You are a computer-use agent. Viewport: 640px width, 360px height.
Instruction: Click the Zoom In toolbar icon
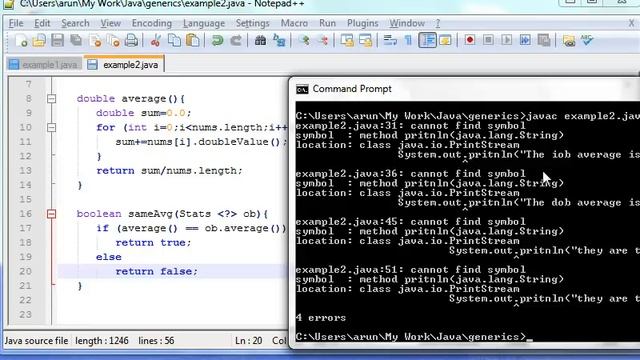(x=304, y=40)
